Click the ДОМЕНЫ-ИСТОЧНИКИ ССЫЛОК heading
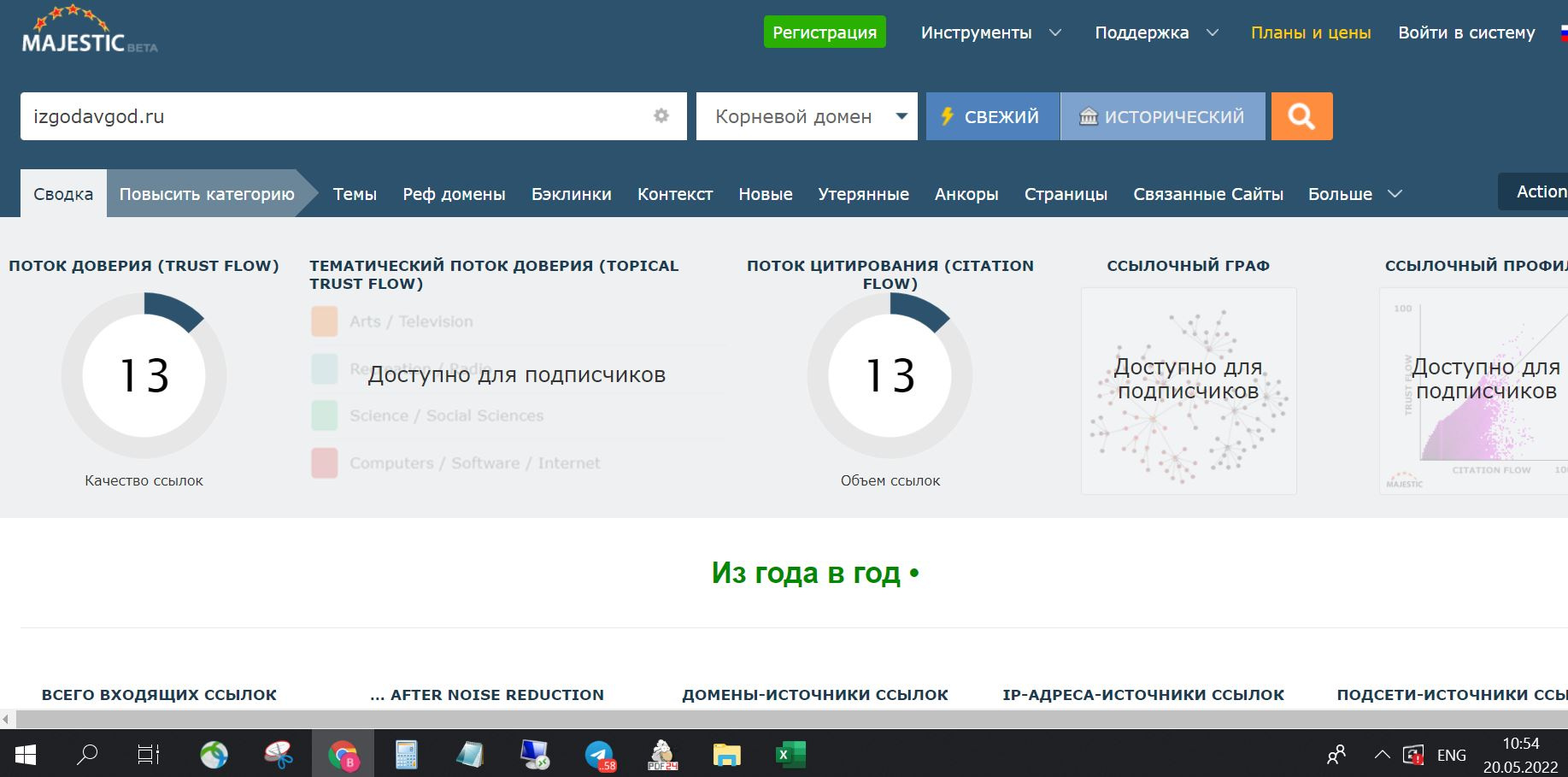 815,695
